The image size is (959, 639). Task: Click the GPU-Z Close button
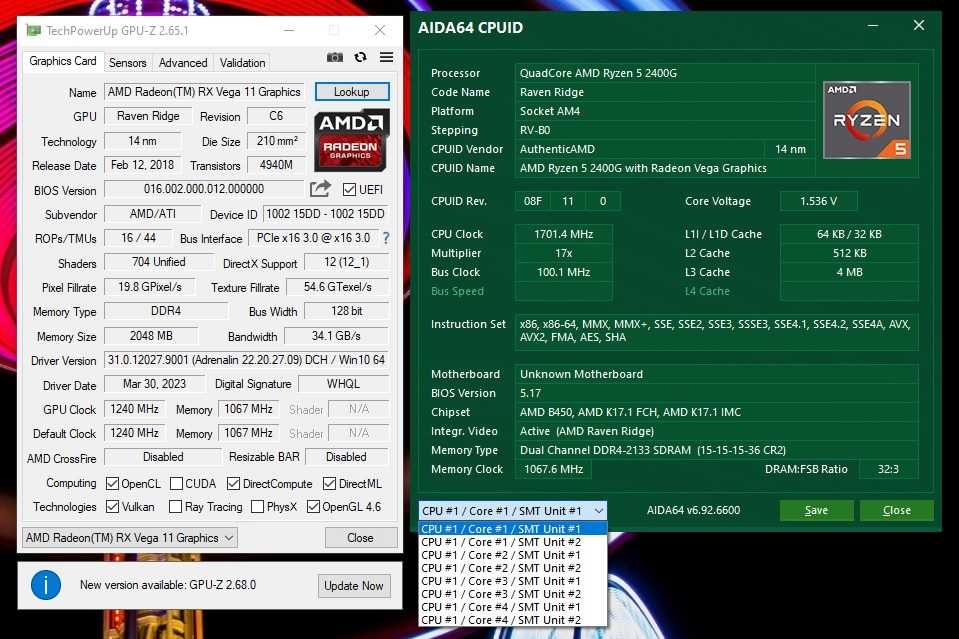pyautogui.click(x=360, y=537)
